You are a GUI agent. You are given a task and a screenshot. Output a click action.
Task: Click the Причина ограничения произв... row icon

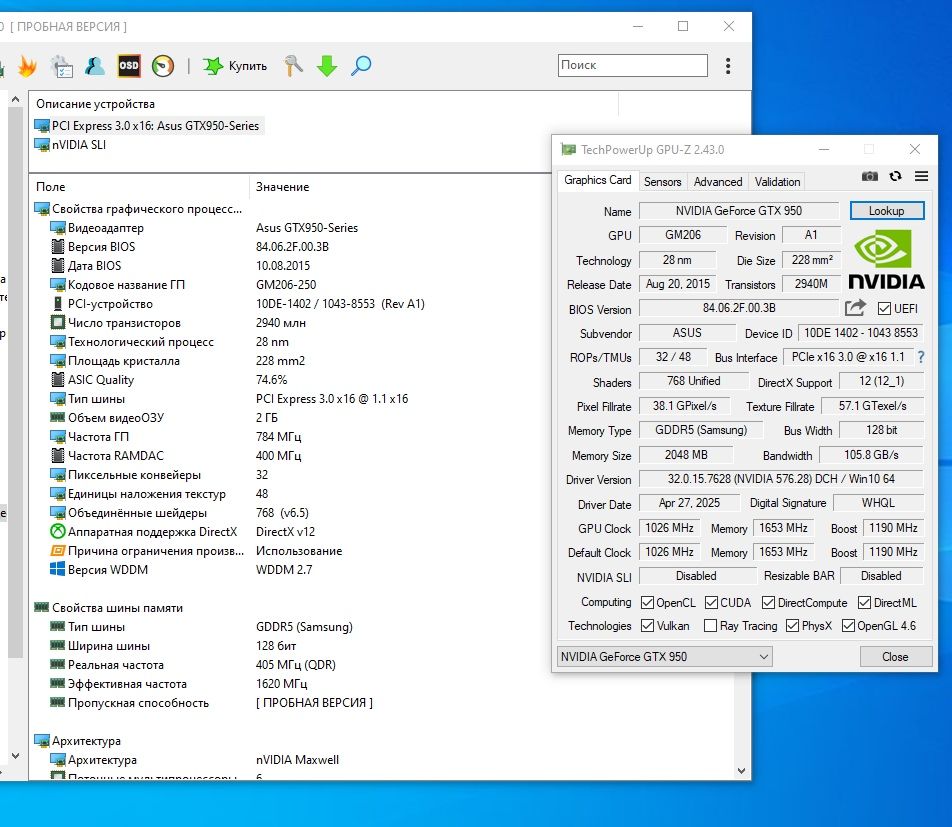(57, 551)
